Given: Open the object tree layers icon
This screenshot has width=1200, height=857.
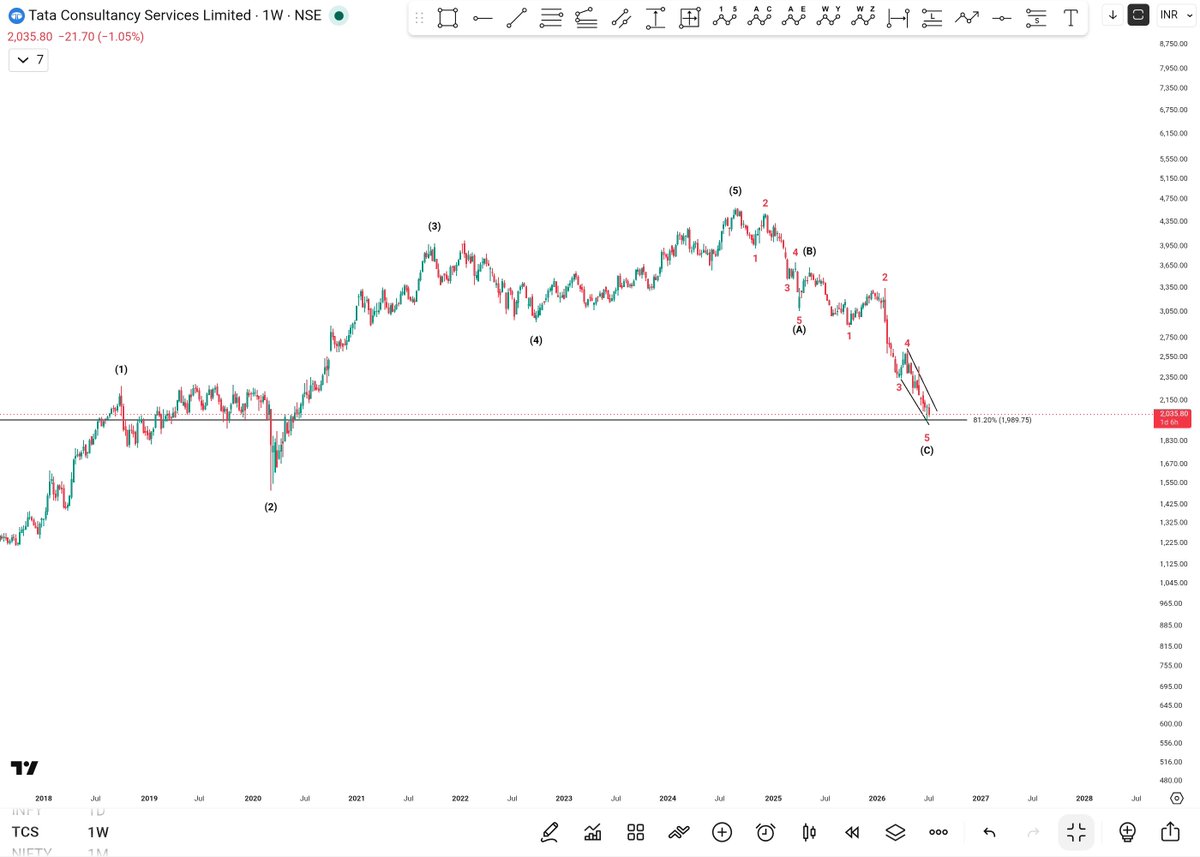Looking at the screenshot, I should tap(895, 832).
